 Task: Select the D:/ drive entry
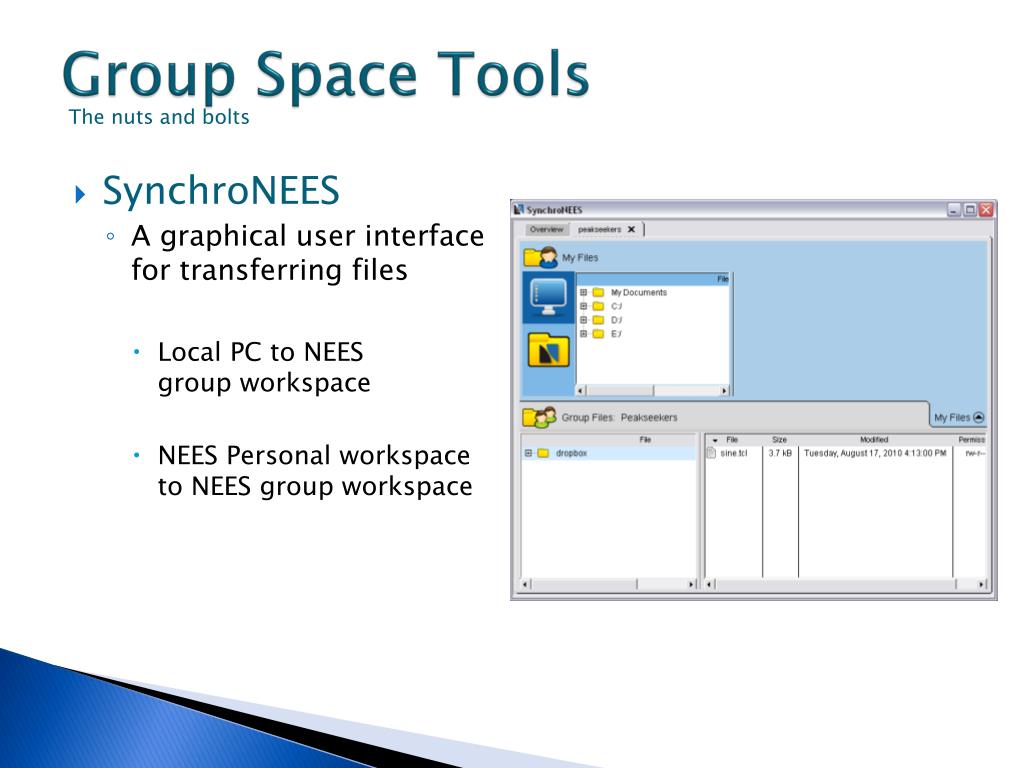click(x=616, y=320)
